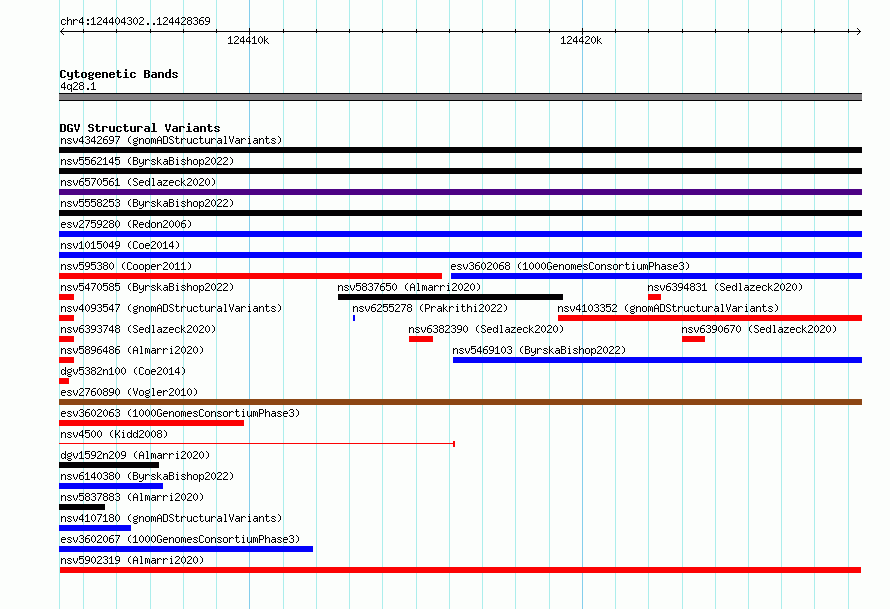Viewport: 890px width, 609px height.
Task: Open variant dgv5382n100 (Coe2014) label
Action: pos(123,371)
